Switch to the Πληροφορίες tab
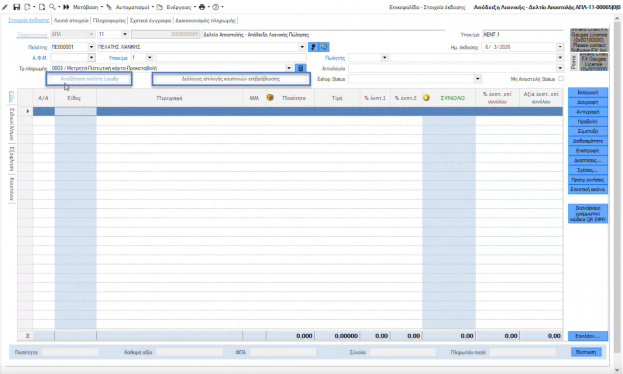The height and width of the screenshot is (374, 623). coord(109,20)
